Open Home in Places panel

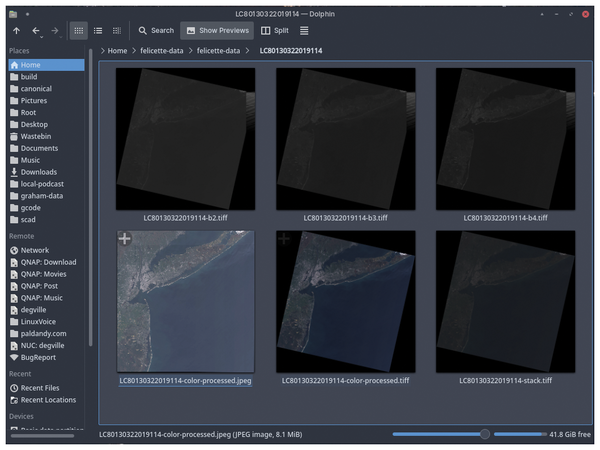(x=46, y=65)
